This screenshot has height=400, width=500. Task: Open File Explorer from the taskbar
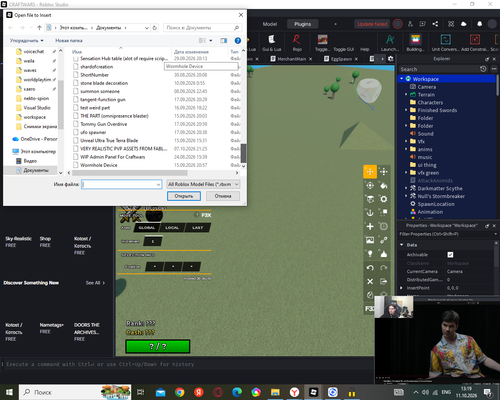(x=275, y=392)
